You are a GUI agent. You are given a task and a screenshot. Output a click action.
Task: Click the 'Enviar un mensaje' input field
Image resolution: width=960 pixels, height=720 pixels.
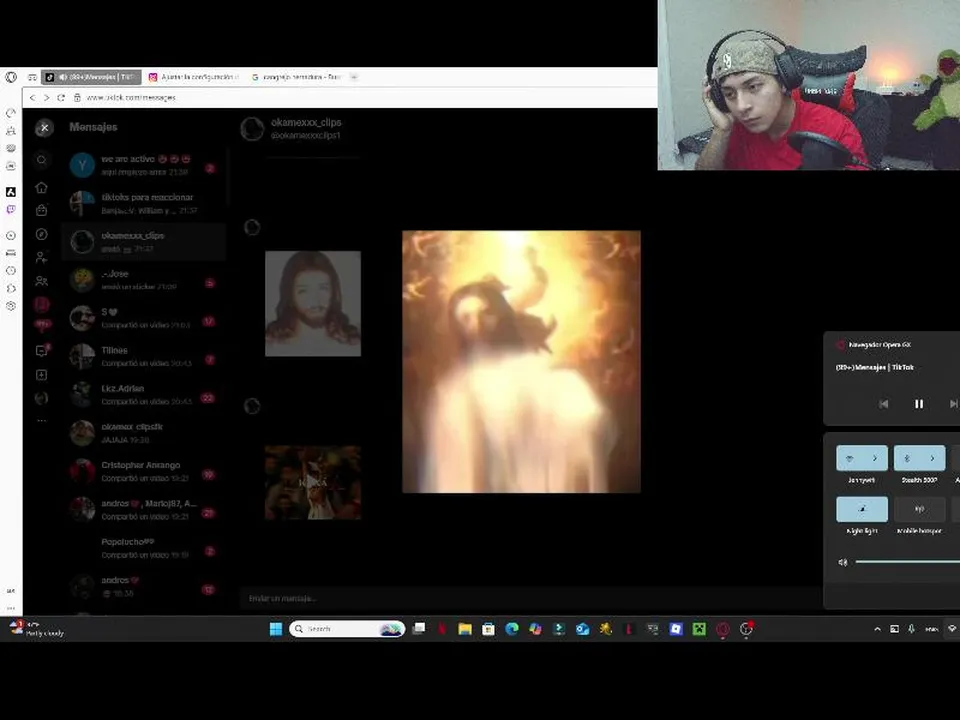(x=530, y=598)
